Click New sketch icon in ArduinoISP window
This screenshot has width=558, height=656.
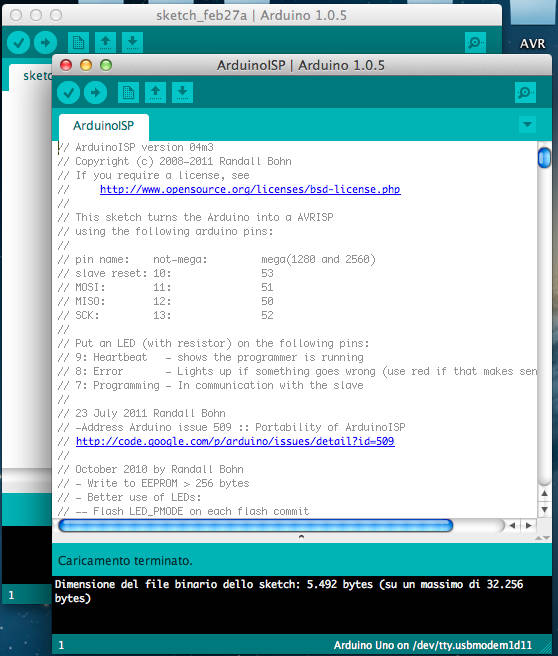128,92
